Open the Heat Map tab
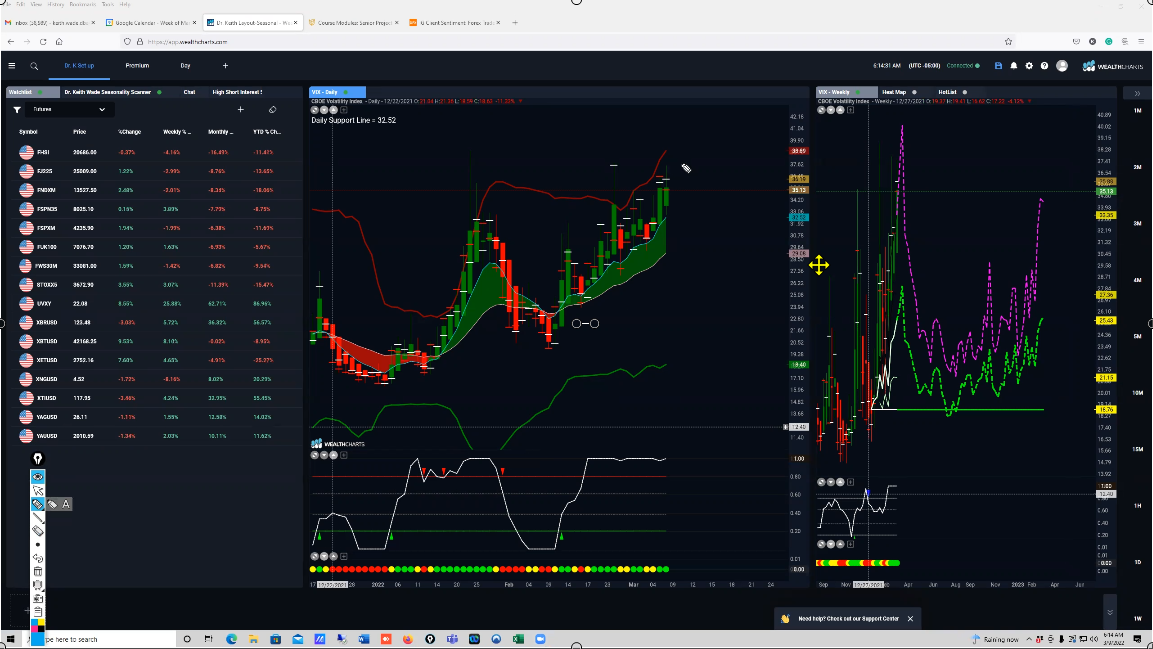The height and width of the screenshot is (649, 1153). (x=894, y=92)
